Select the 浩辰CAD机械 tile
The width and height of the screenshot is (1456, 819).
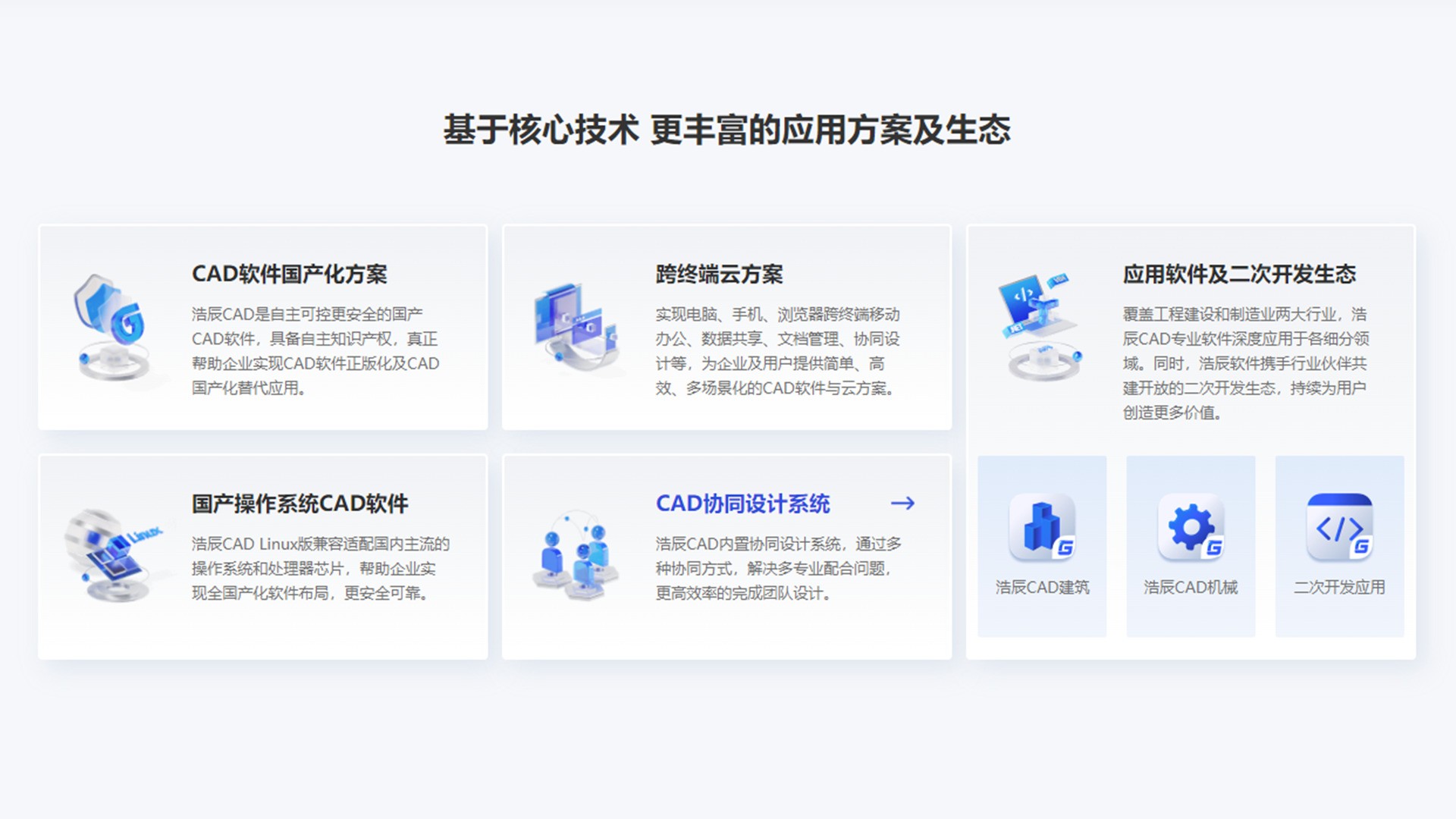click(x=1190, y=544)
